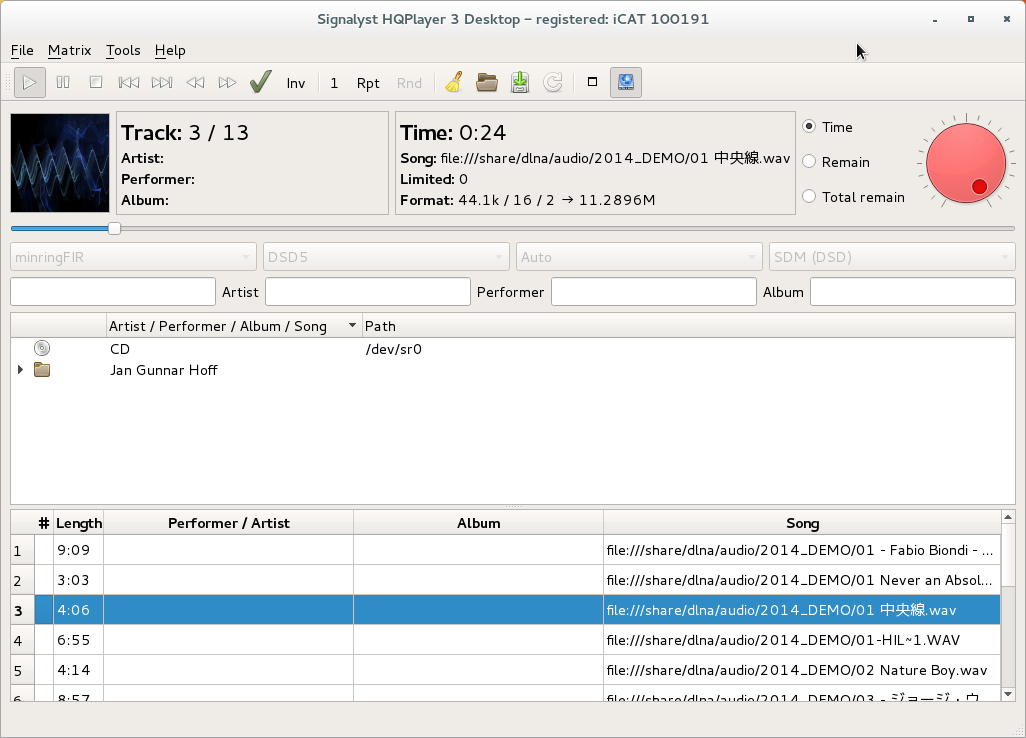Maximize the HQPlayer window
Image resolution: width=1026 pixels, height=738 pixels.
971,19
